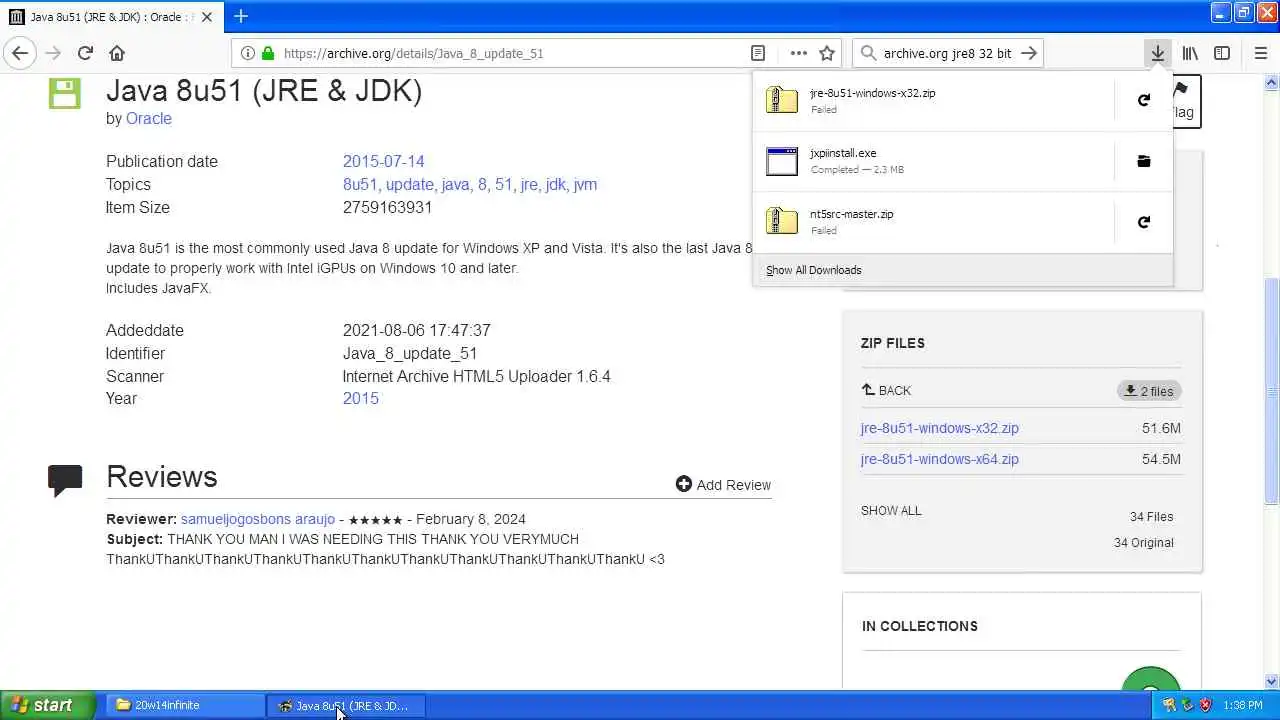Click Add Review link
The image size is (1280, 720).
tap(723, 484)
